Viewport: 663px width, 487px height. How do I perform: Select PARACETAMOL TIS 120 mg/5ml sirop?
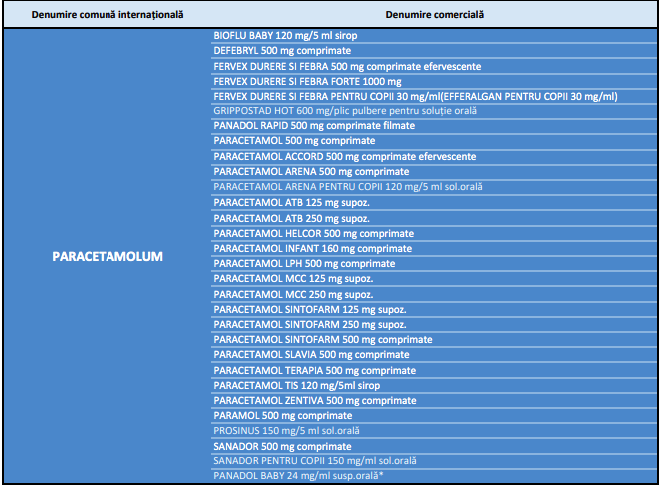click(434, 386)
